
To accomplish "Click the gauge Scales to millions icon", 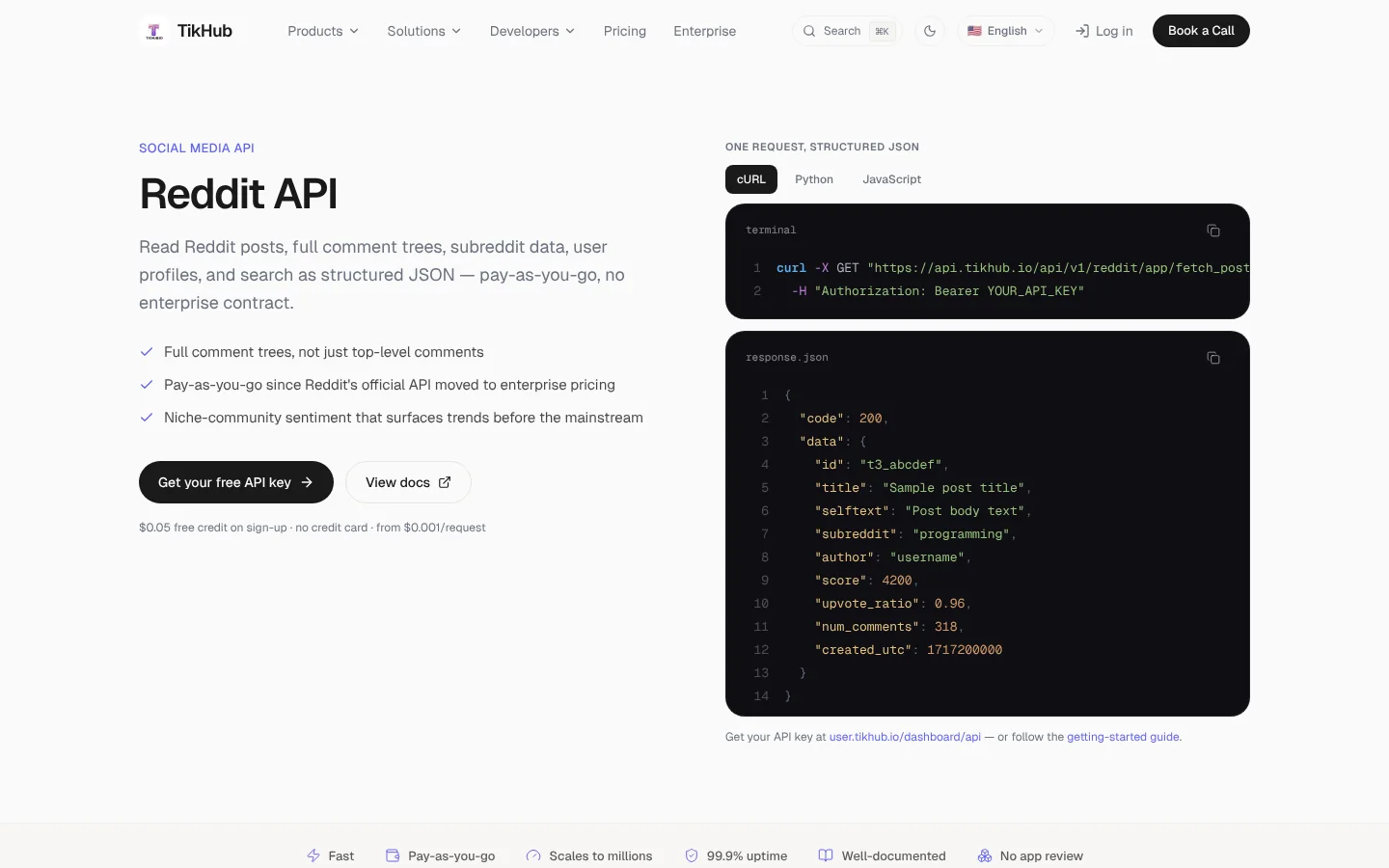I will click(533, 855).
